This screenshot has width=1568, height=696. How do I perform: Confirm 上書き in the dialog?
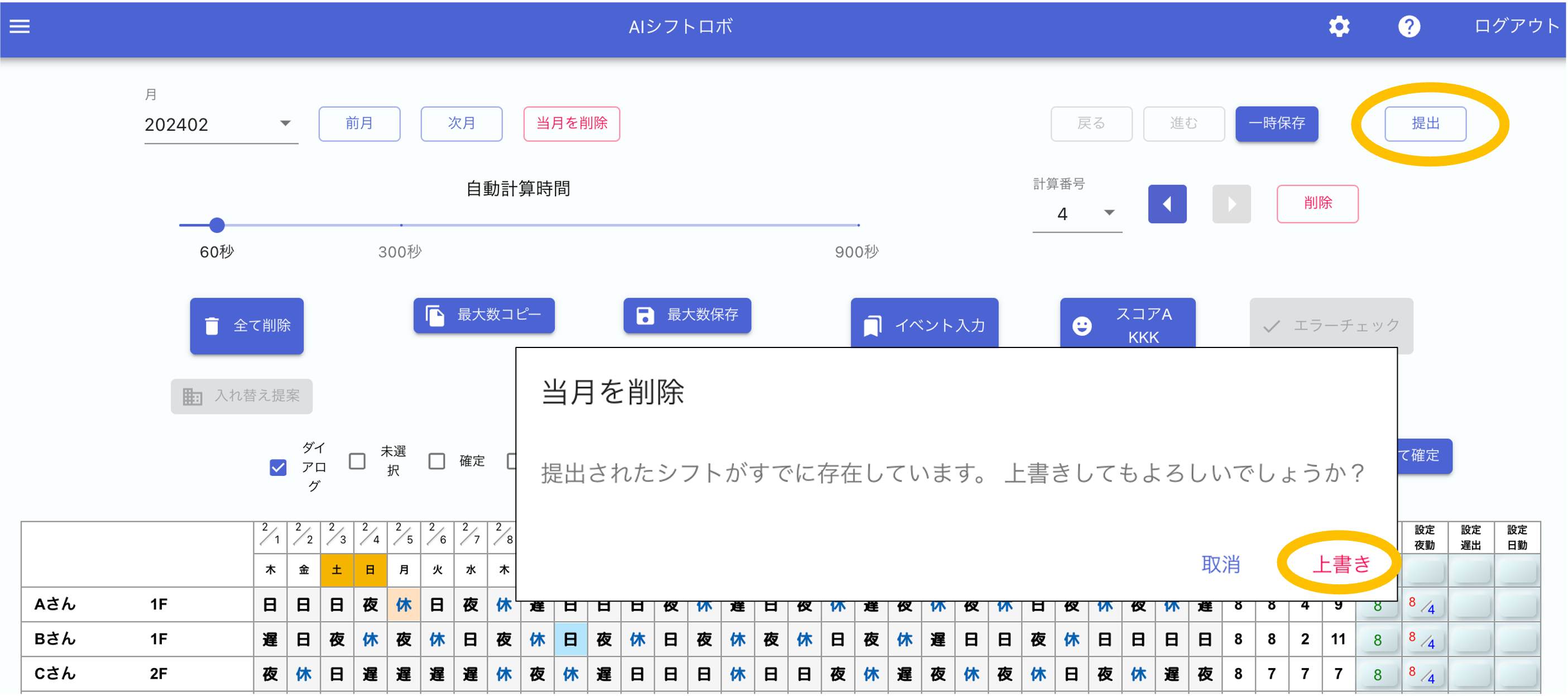(x=1341, y=565)
